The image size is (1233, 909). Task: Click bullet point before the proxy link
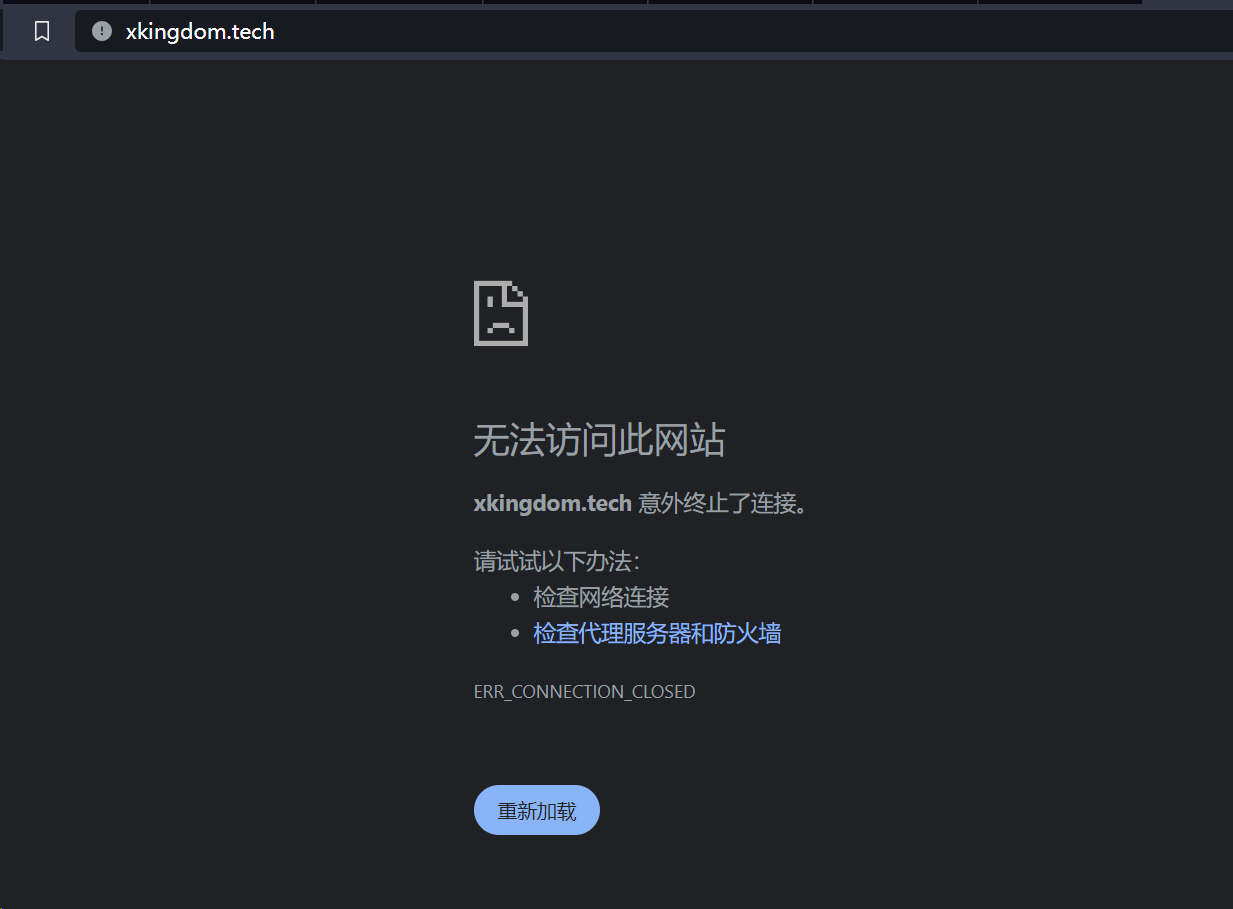pos(515,634)
